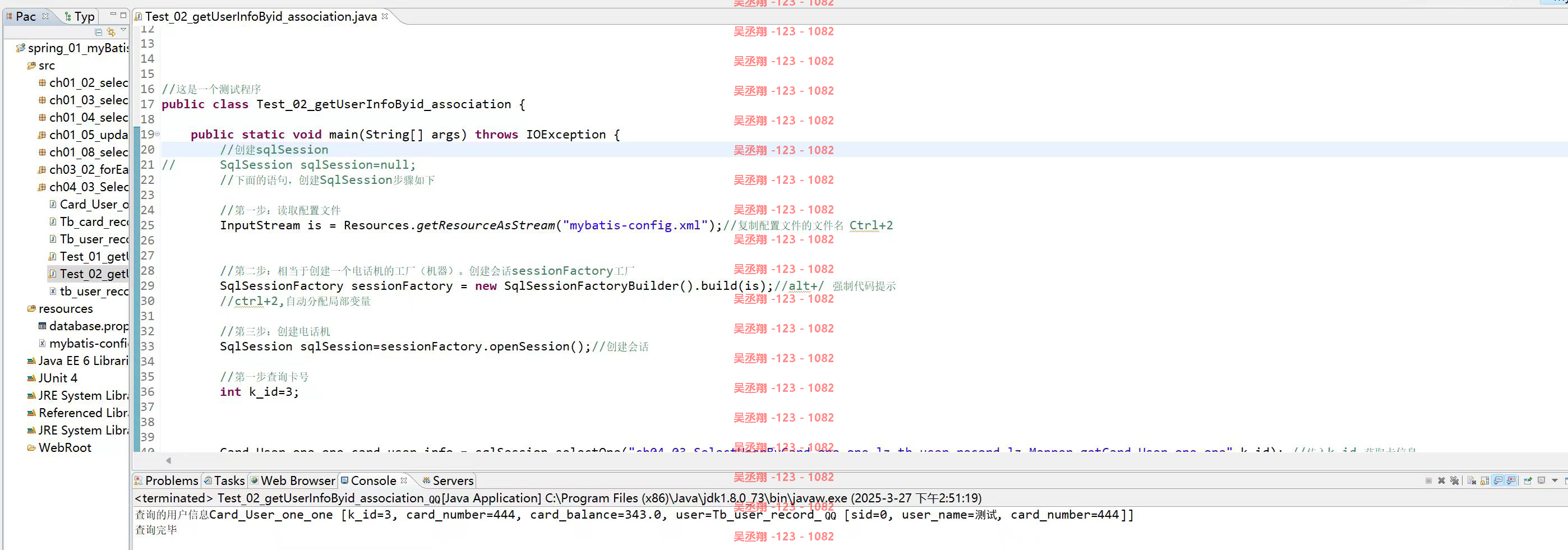Screen dimensions: 1568x550
Task: Click the Terminate button in Console toolbar
Action: [1428, 480]
